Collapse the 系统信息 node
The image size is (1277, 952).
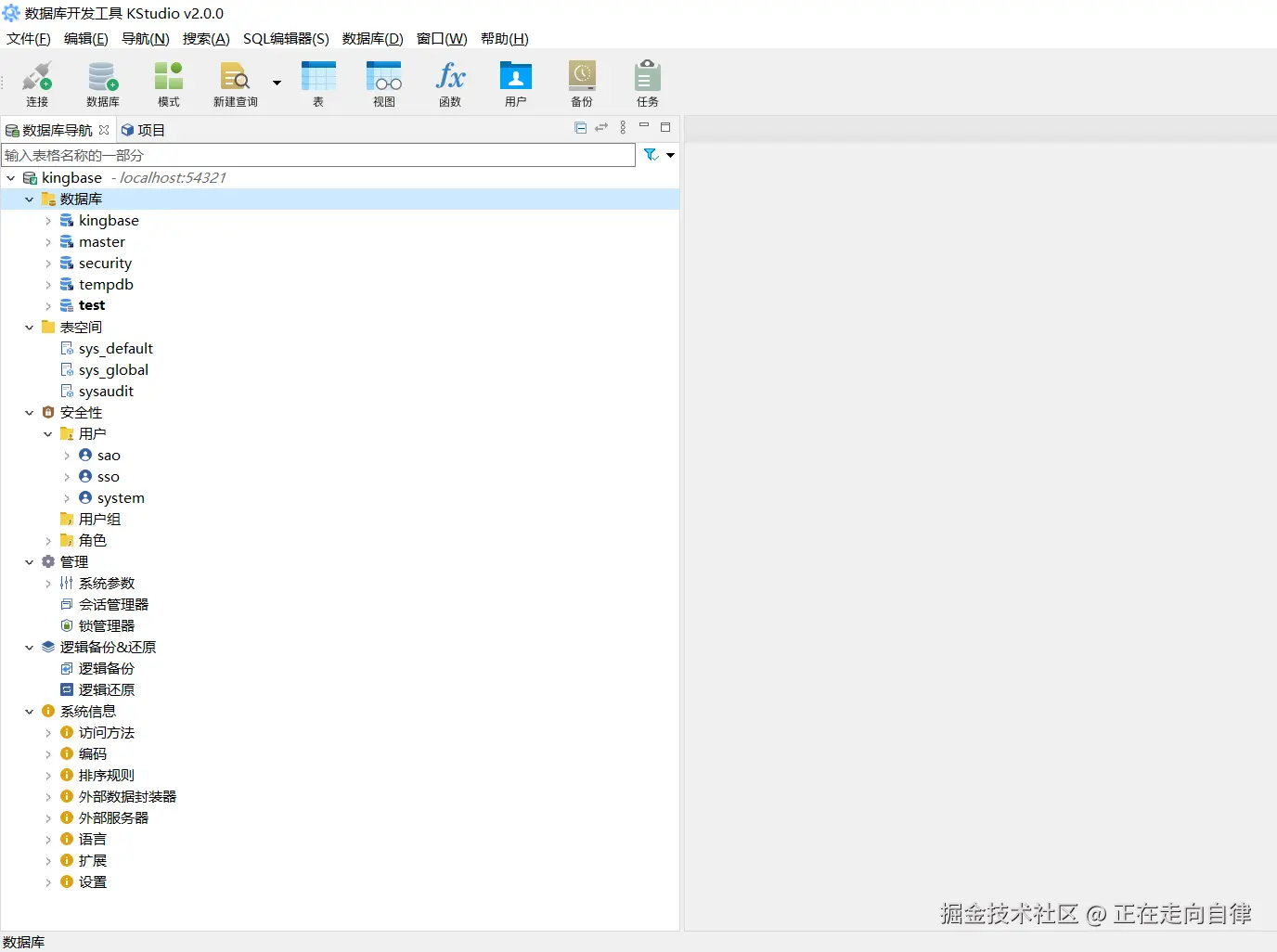(x=29, y=712)
